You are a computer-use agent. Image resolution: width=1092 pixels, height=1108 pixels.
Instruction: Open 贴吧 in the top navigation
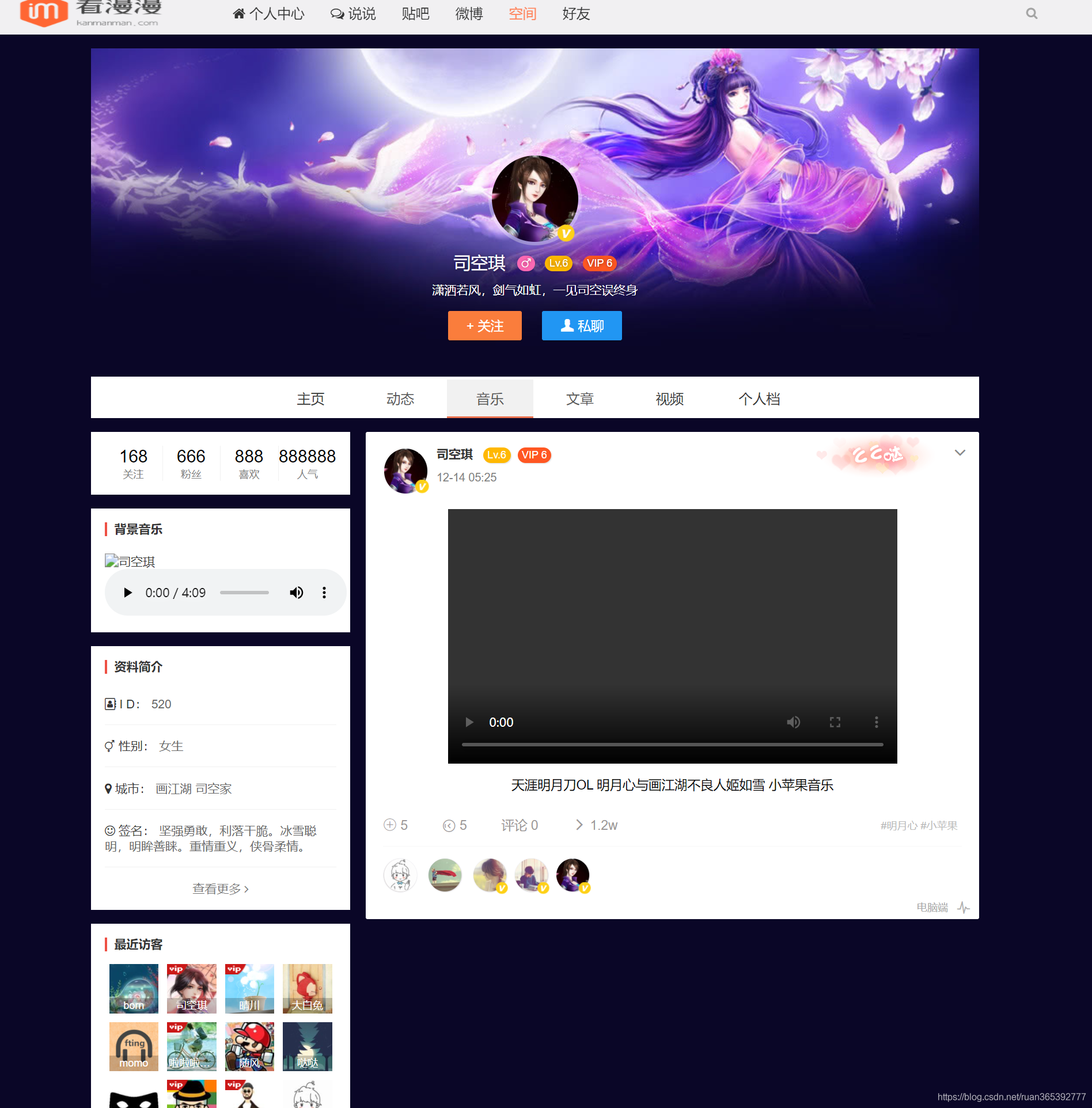pos(416,13)
